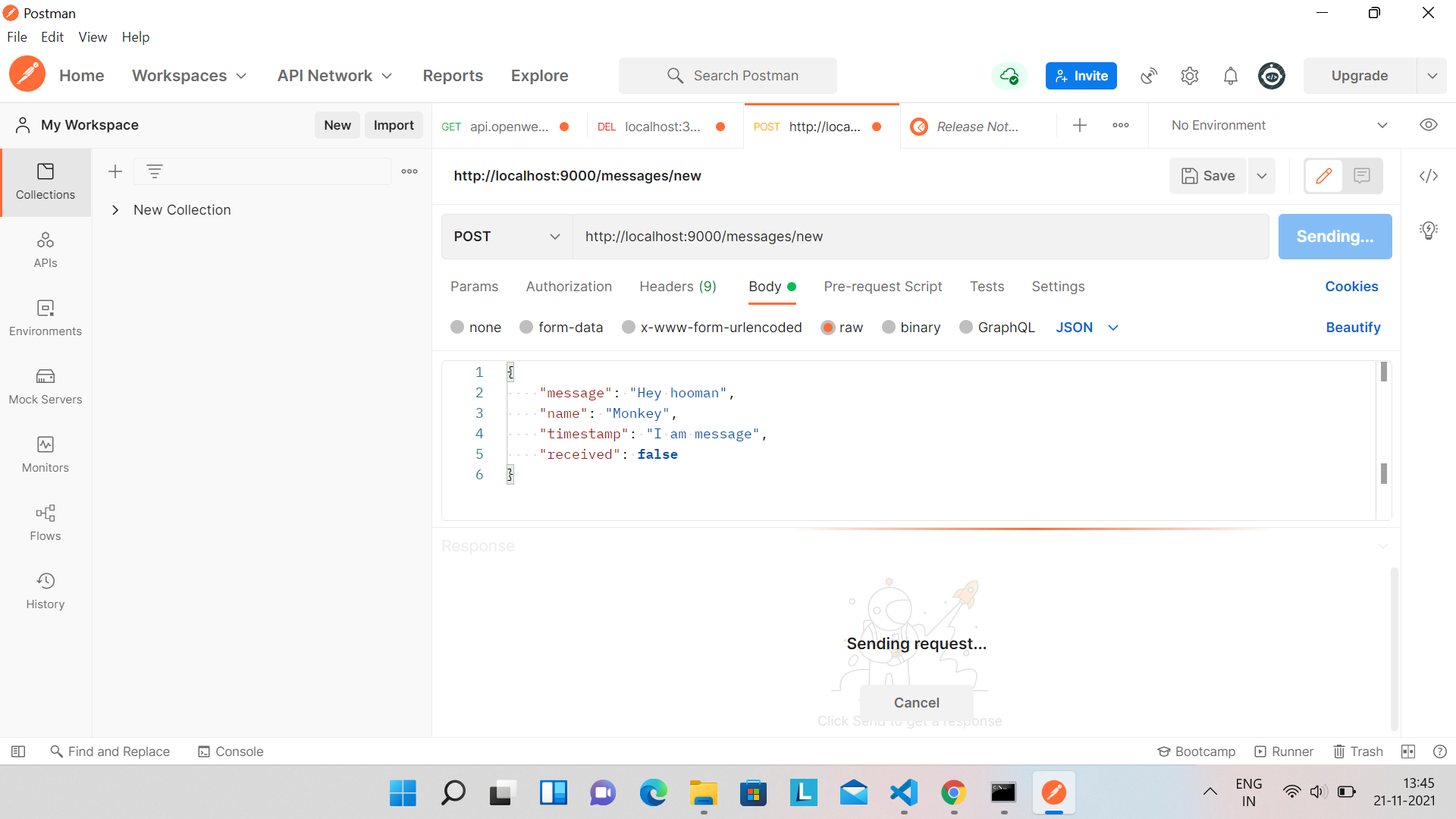
Task: Expand the New Collection tree item
Action: 115,210
